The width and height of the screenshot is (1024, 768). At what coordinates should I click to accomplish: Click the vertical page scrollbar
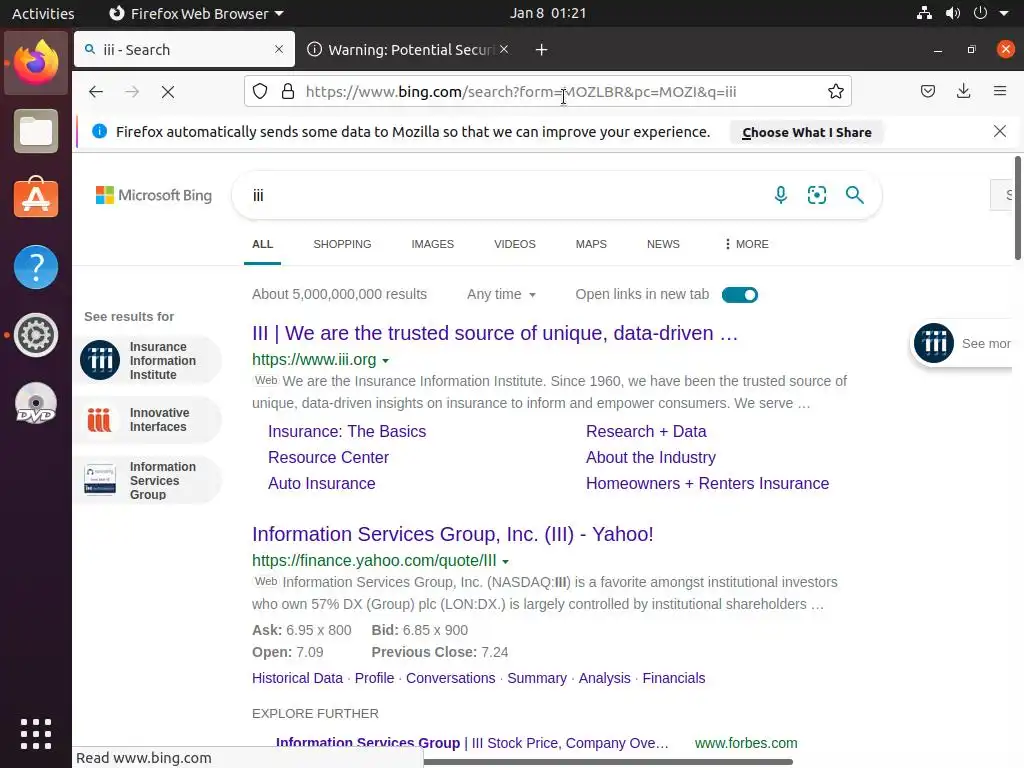point(1018,209)
